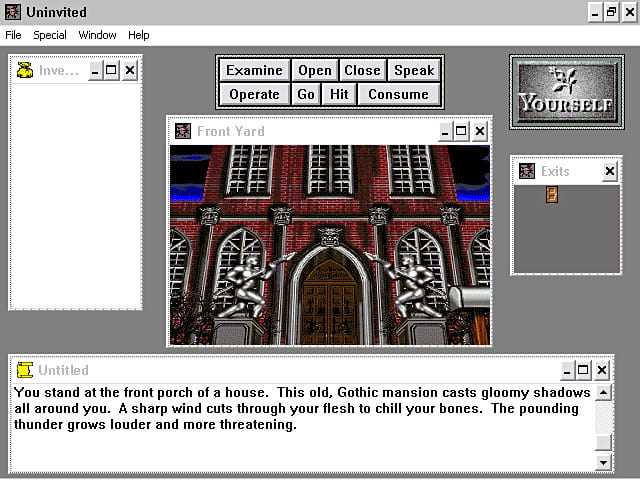
Task: Minimize the Untitled text window
Action: [x=567, y=370]
